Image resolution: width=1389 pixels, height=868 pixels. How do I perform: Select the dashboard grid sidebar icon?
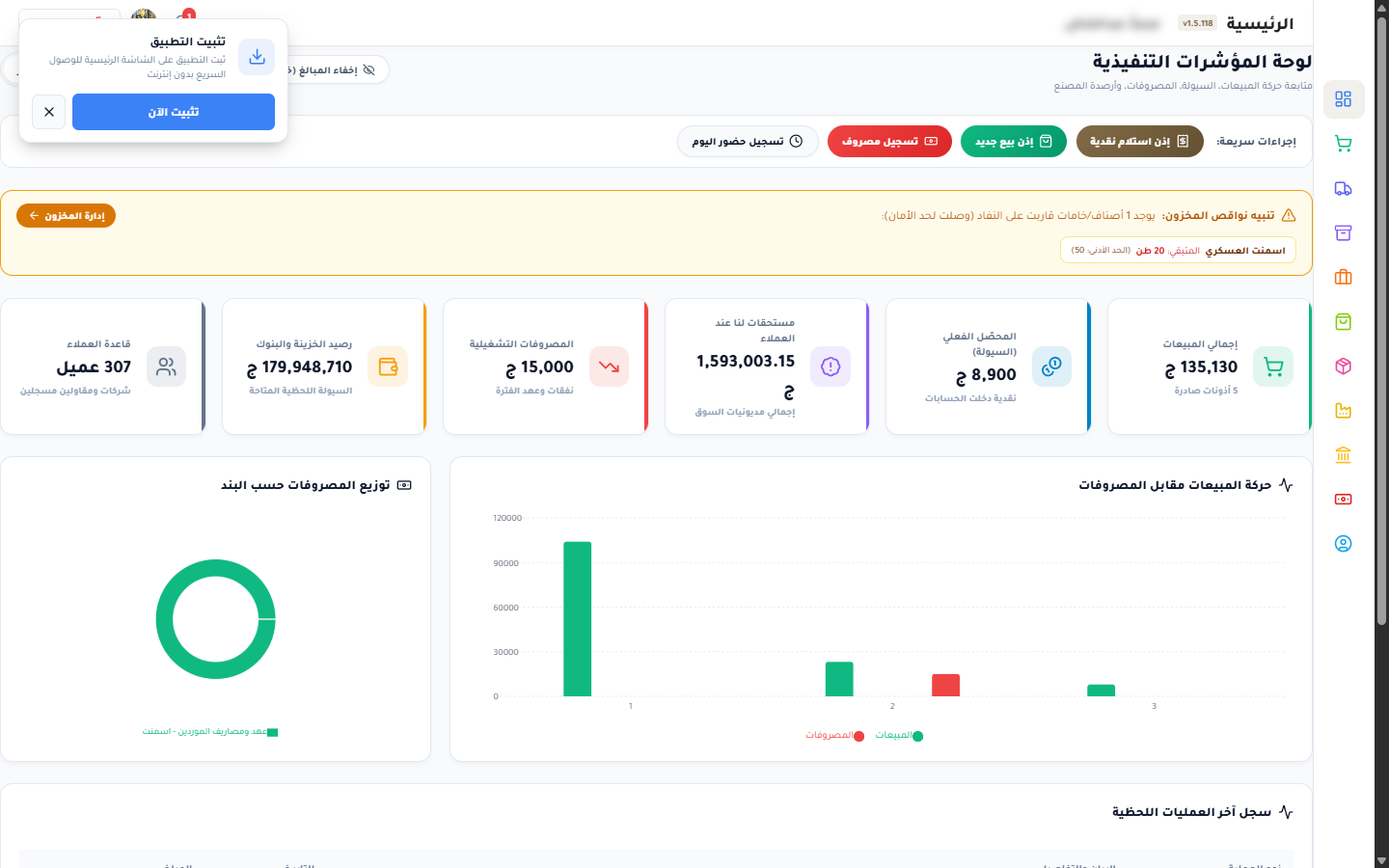[x=1343, y=99]
